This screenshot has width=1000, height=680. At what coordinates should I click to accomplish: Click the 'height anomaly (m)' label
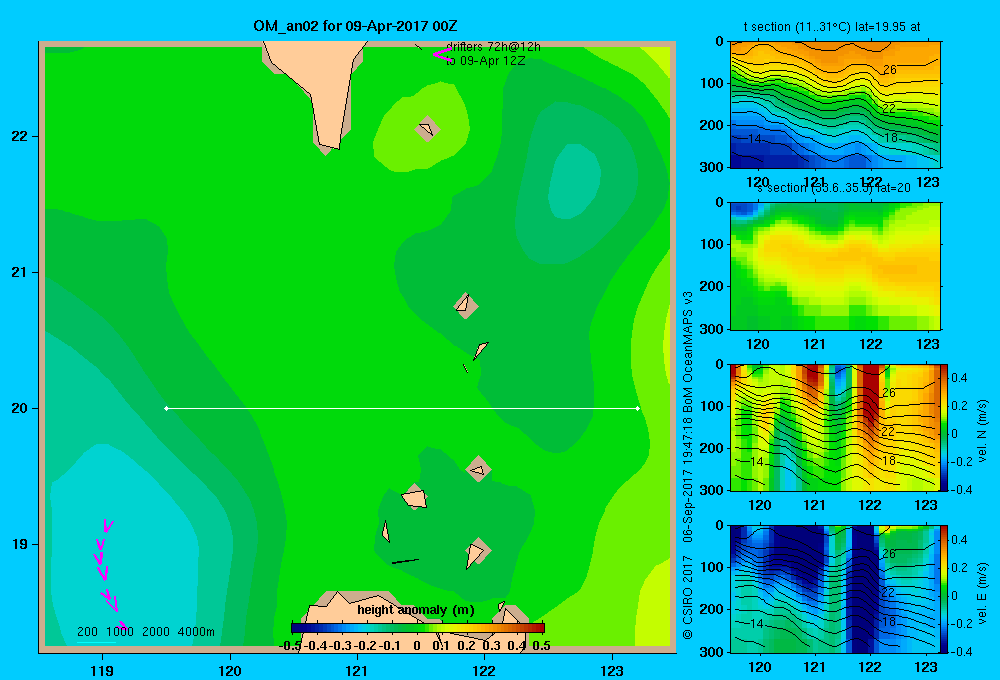(x=416, y=610)
